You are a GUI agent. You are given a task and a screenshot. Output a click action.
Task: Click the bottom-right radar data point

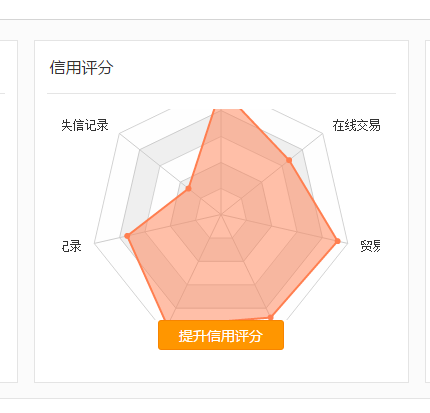270,317
